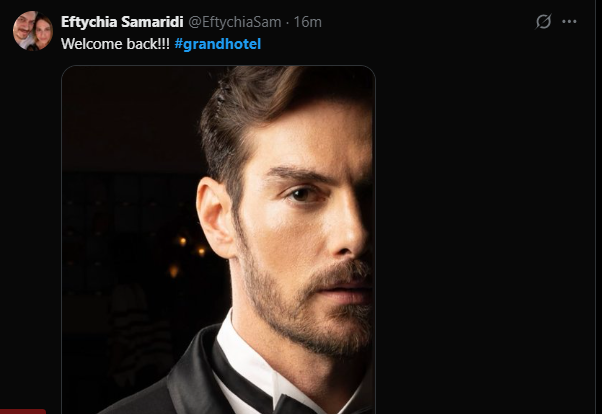Screen dimensions: 602x414
Task: Open the three-dot More options menu
Action: click(x=570, y=21)
